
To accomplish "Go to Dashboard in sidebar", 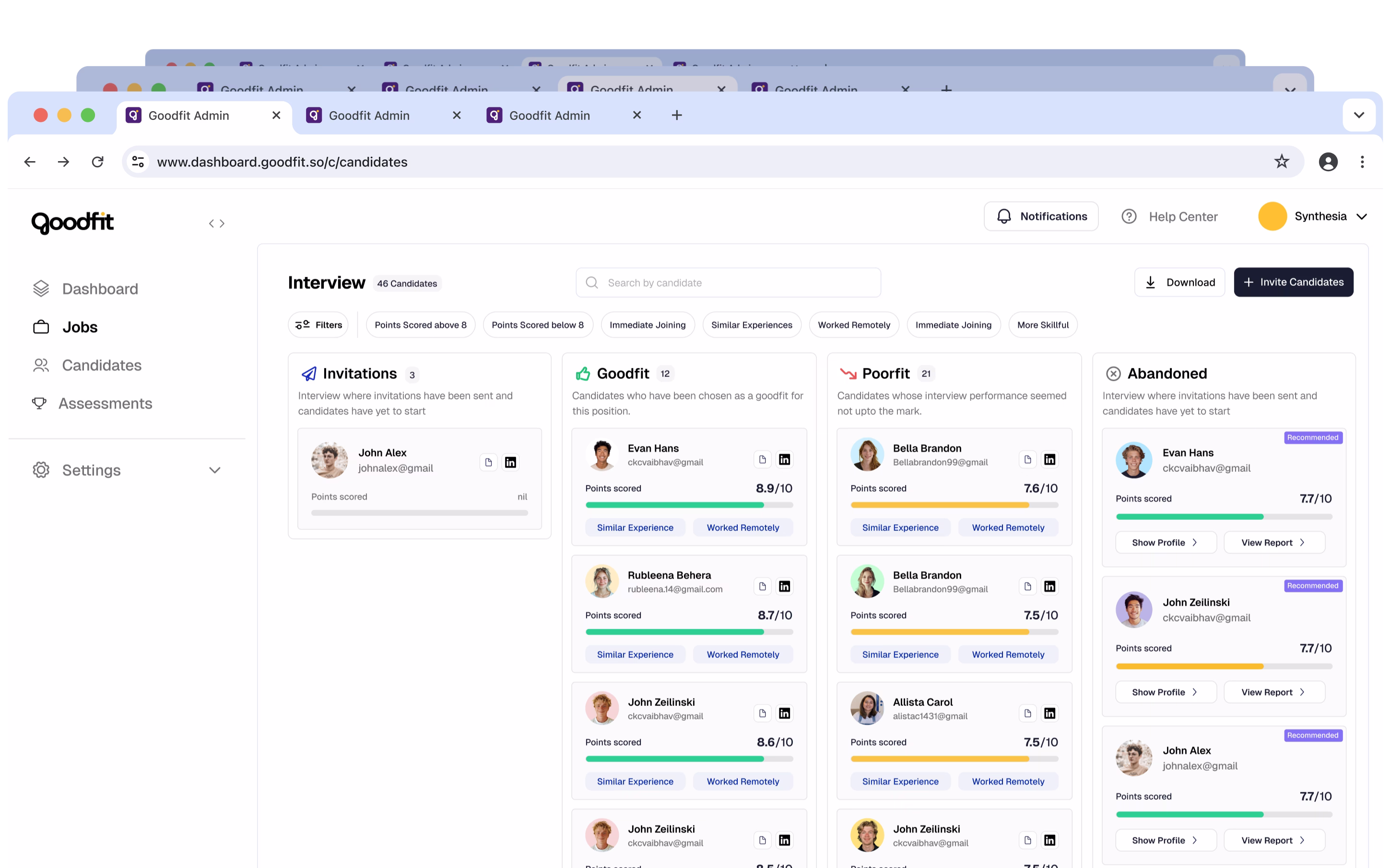I will click(85, 289).
